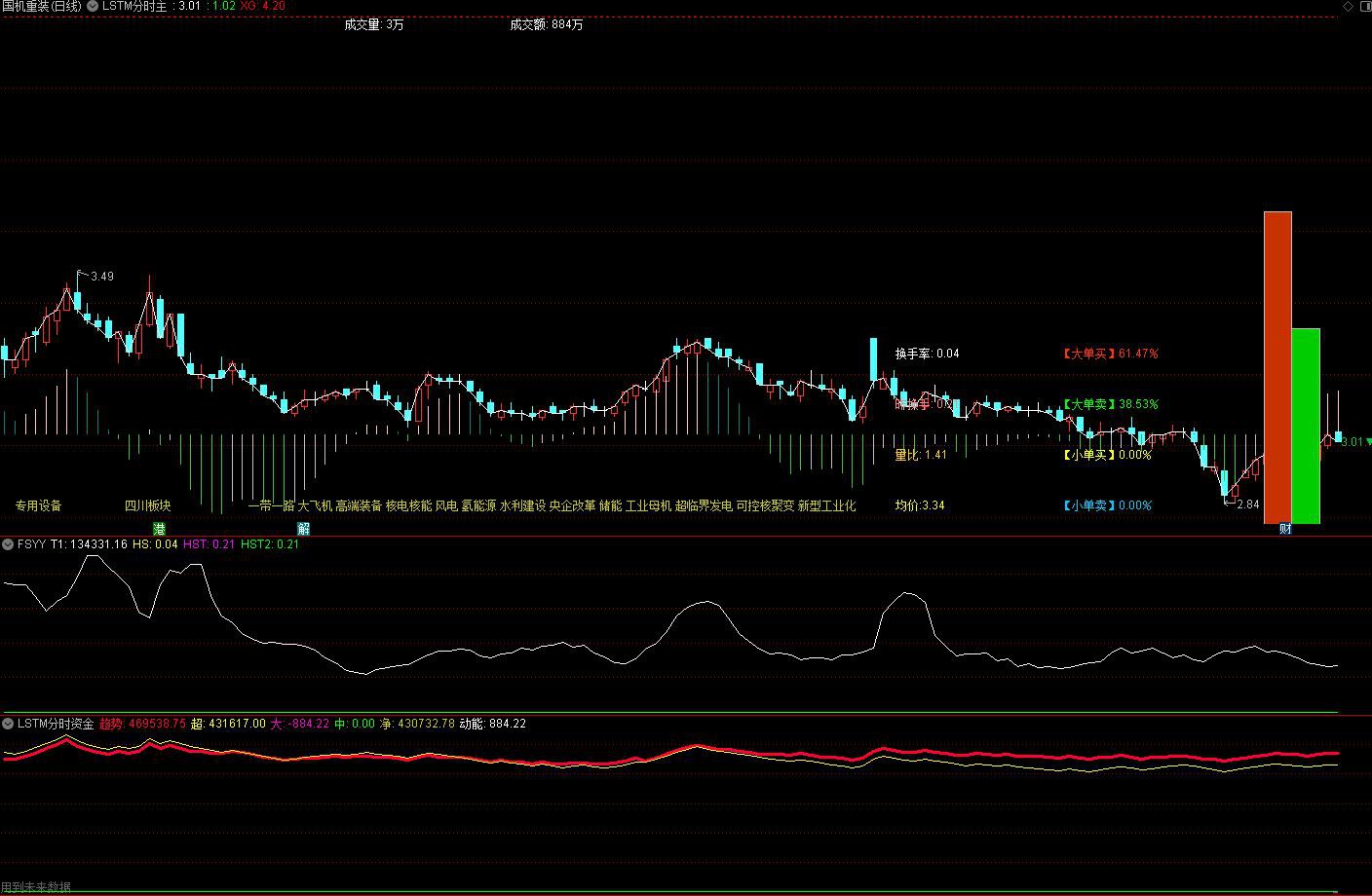Select the 四川板块 sector label
1372x896 pixels.
tap(147, 505)
